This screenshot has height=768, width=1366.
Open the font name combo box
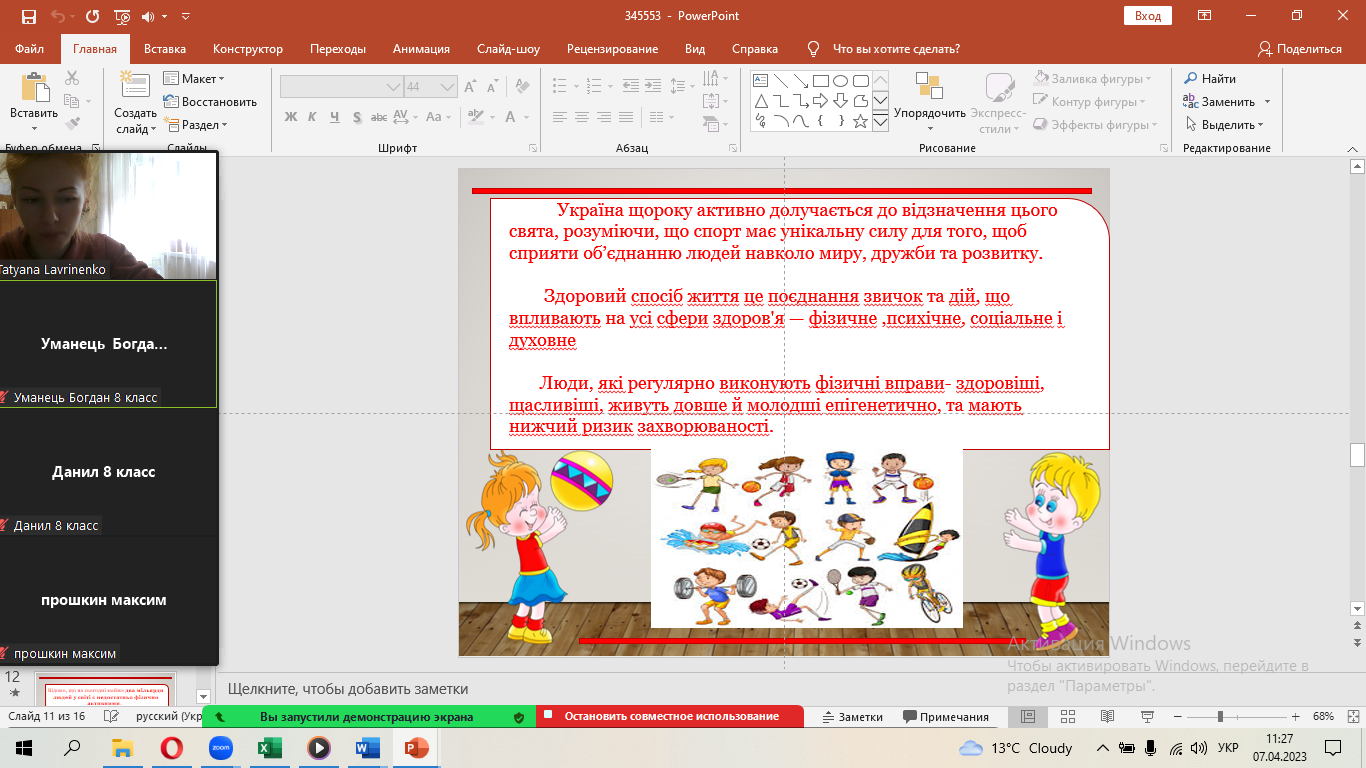(x=341, y=87)
